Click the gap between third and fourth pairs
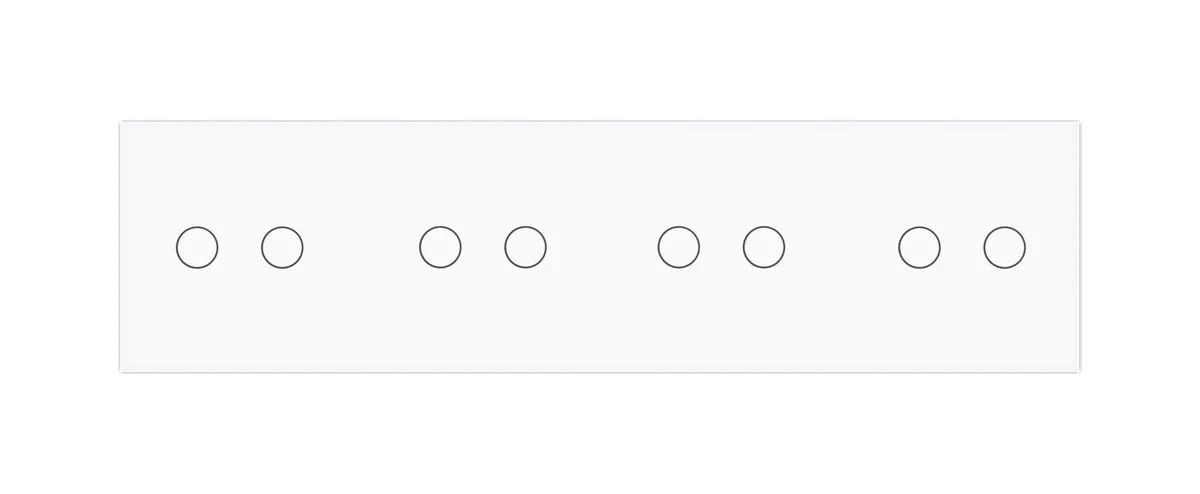This screenshot has height=494, width=1200. click(842, 247)
